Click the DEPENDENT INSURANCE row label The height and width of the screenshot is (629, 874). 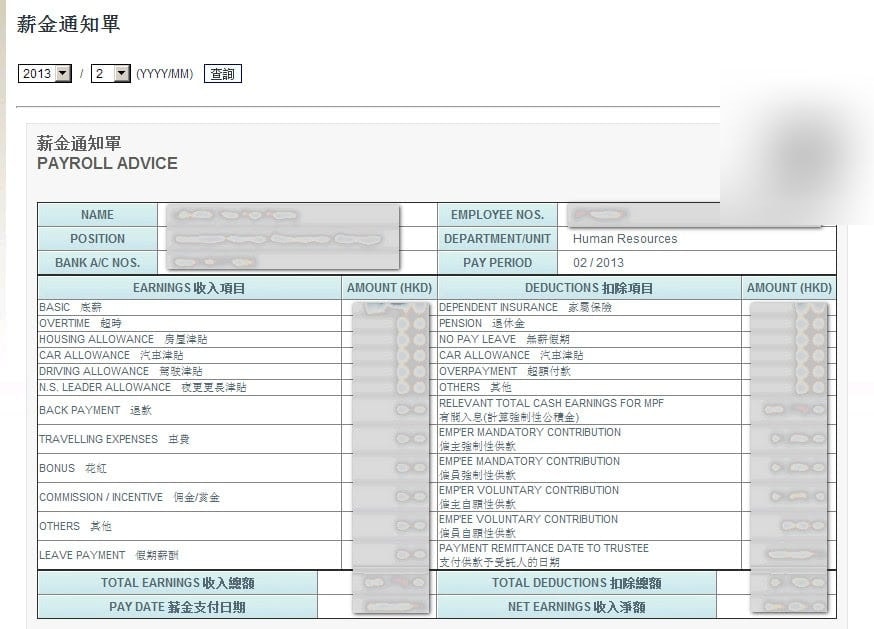coord(525,307)
